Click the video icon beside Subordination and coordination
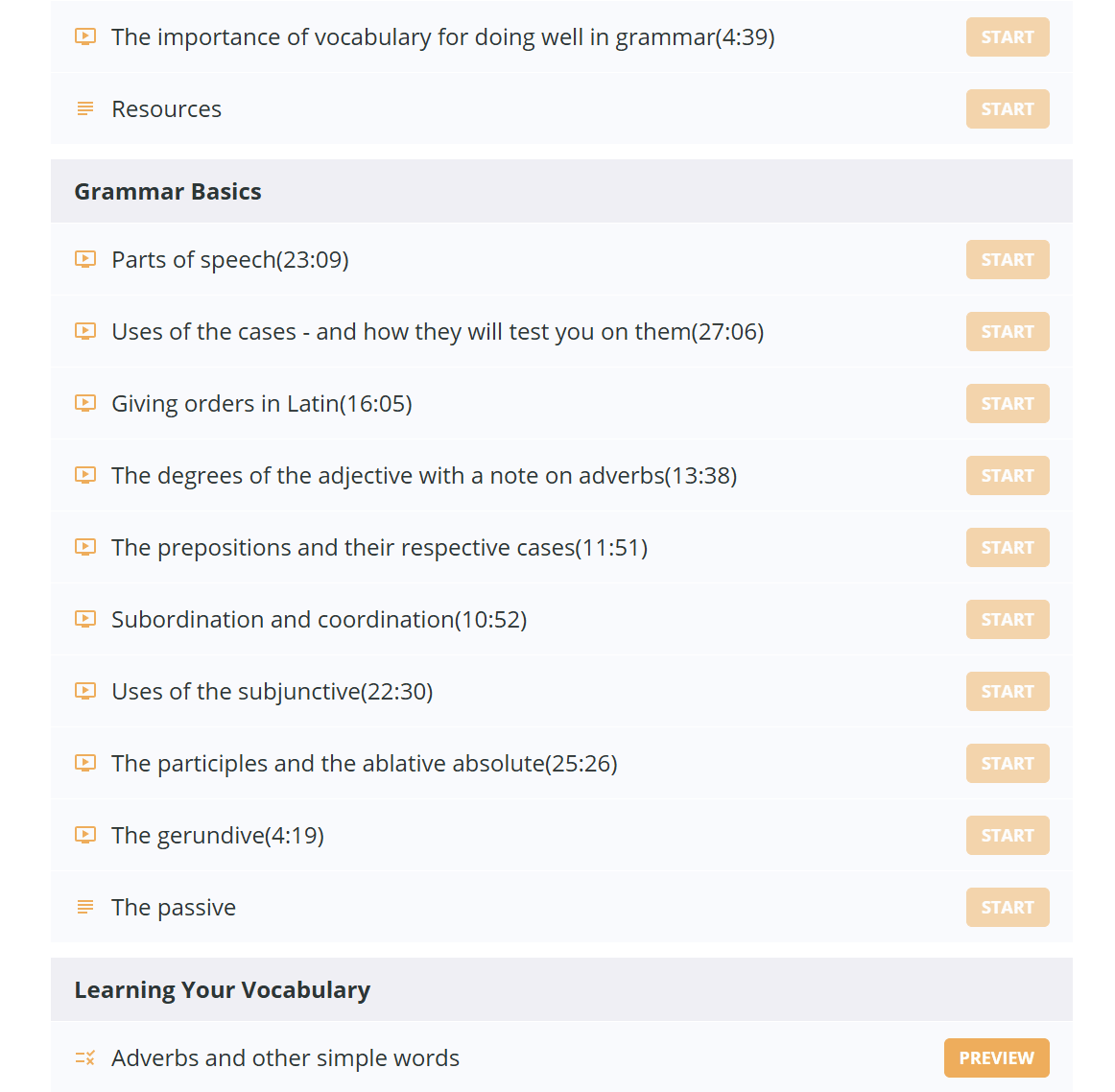 pos(85,619)
